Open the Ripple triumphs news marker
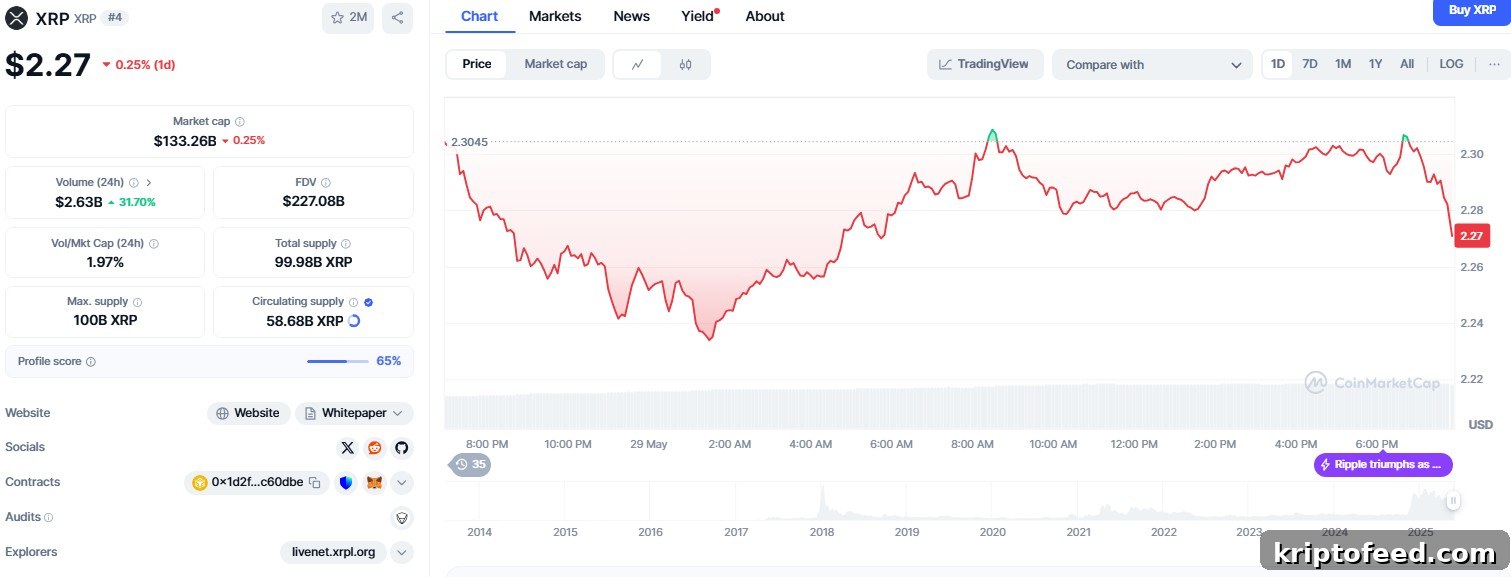The height and width of the screenshot is (577, 1511). coord(1383,465)
